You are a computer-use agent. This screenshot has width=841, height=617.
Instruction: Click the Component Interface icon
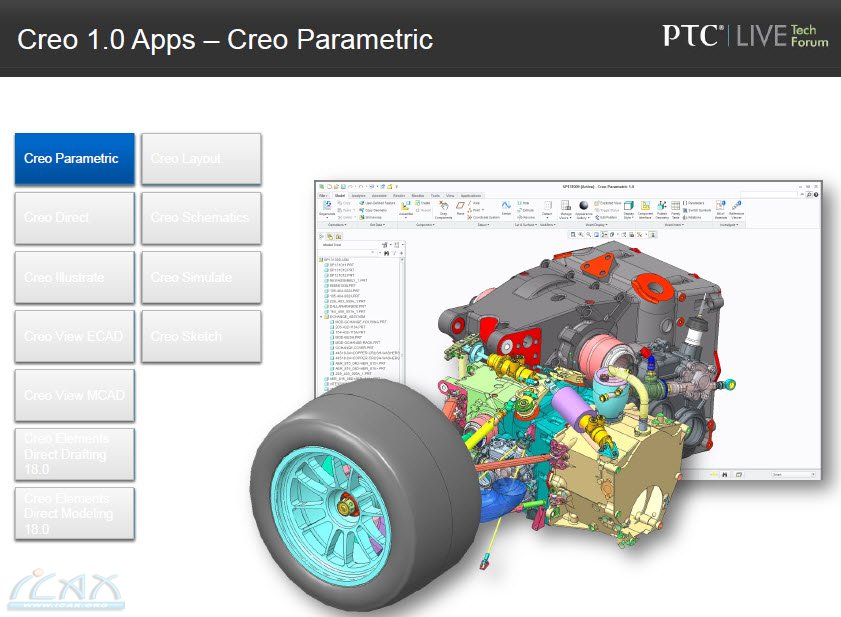click(x=645, y=205)
